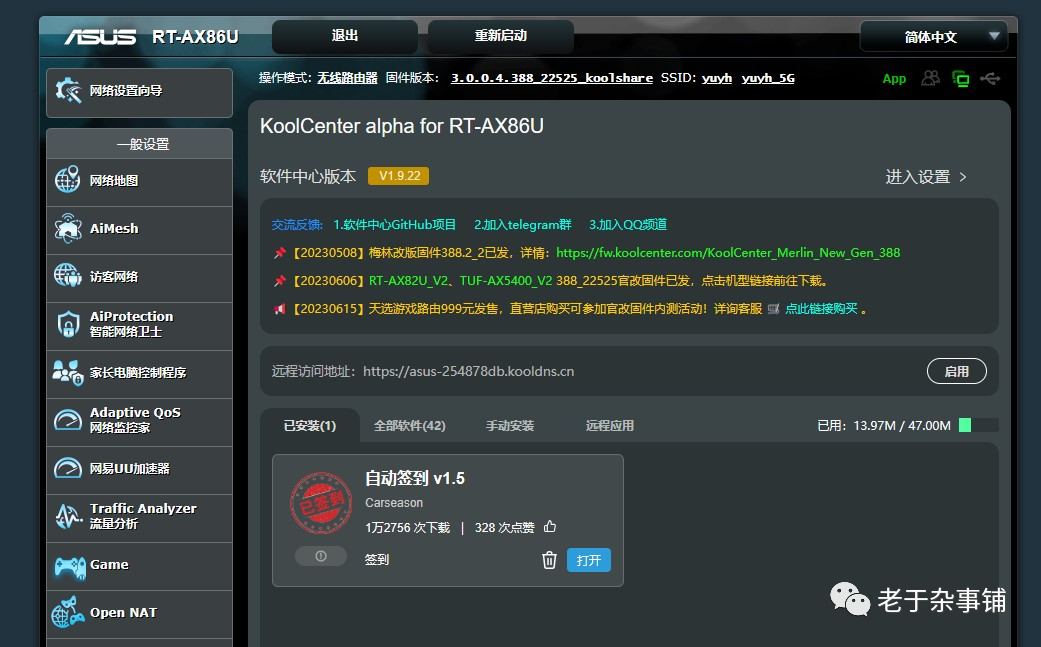The height and width of the screenshot is (647, 1041).
Task: Click the SSID yuyh_5G link
Action: [768, 78]
